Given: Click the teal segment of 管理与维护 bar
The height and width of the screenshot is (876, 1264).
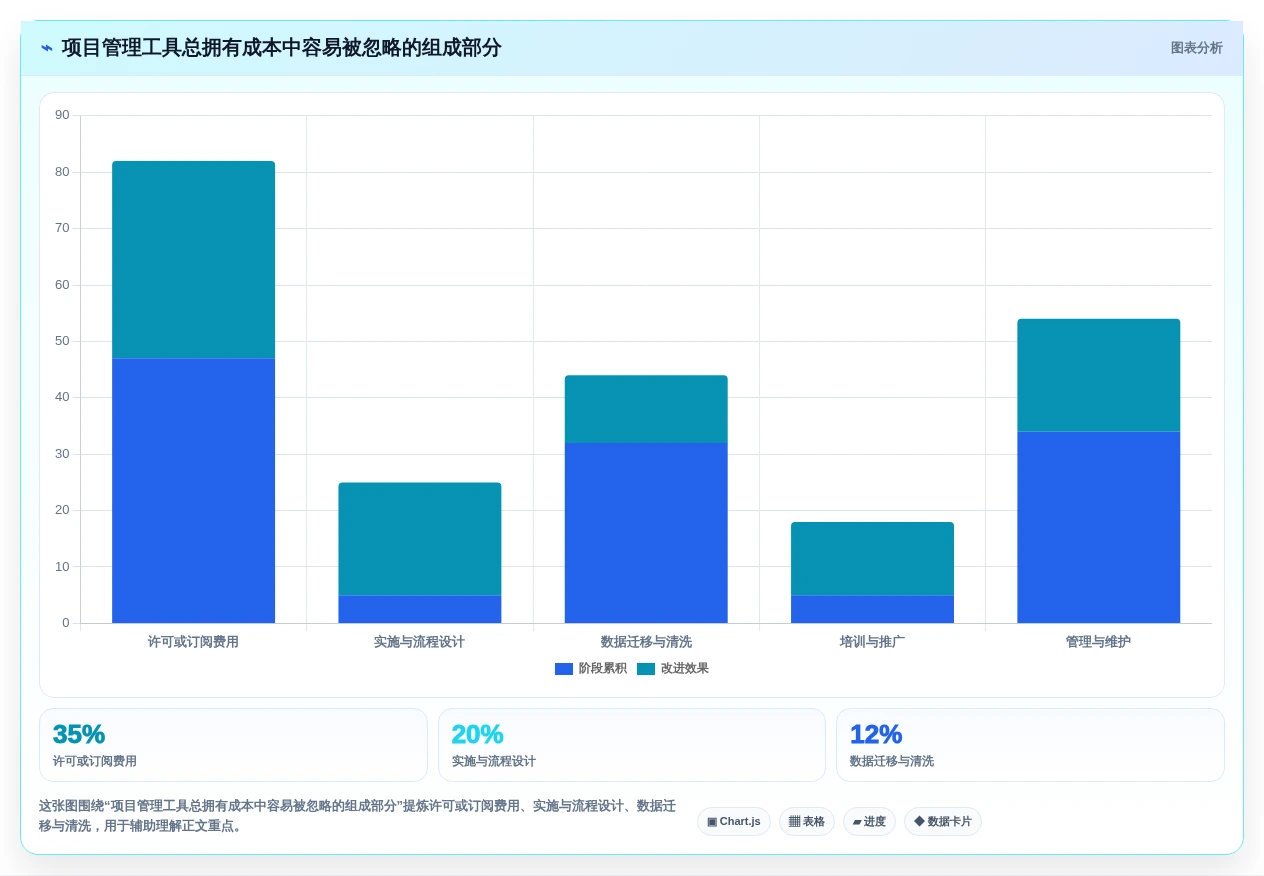Looking at the screenshot, I should click(1099, 375).
